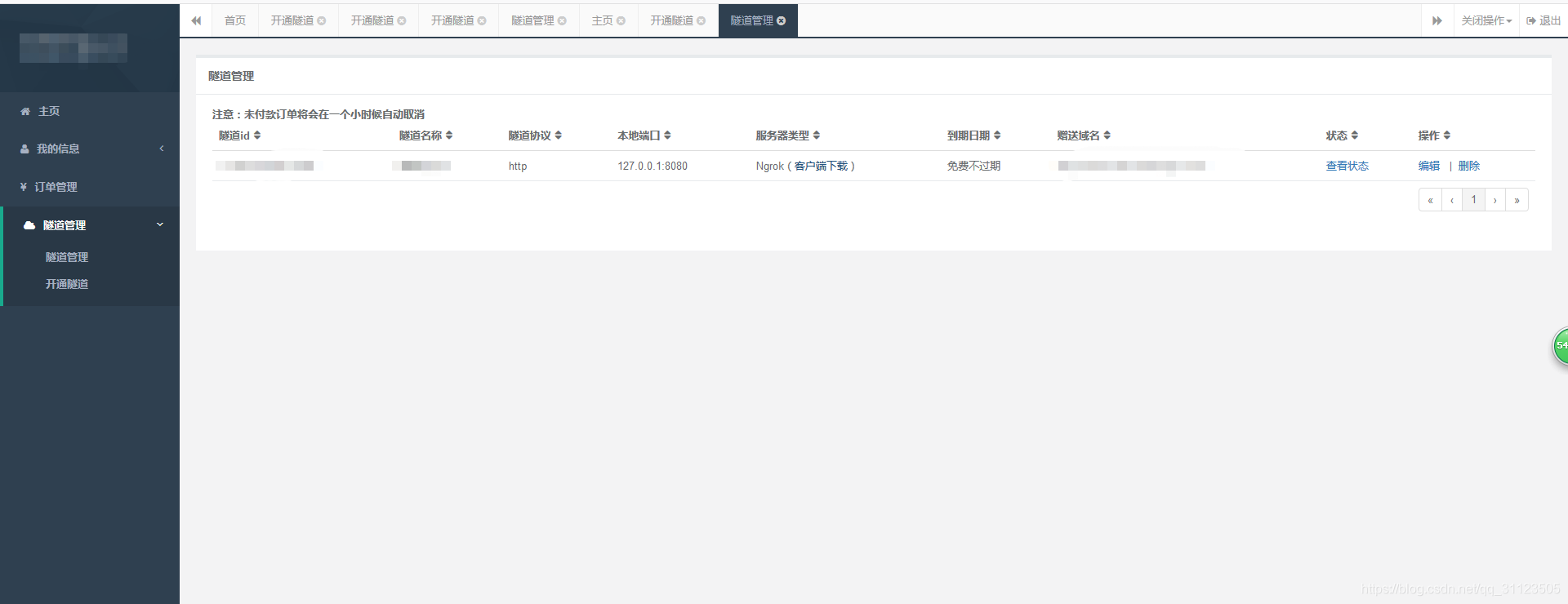Image resolution: width=1568 pixels, height=604 pixels.
Task: Open the 隧道管理 submenu item
Action: [67, 257]
